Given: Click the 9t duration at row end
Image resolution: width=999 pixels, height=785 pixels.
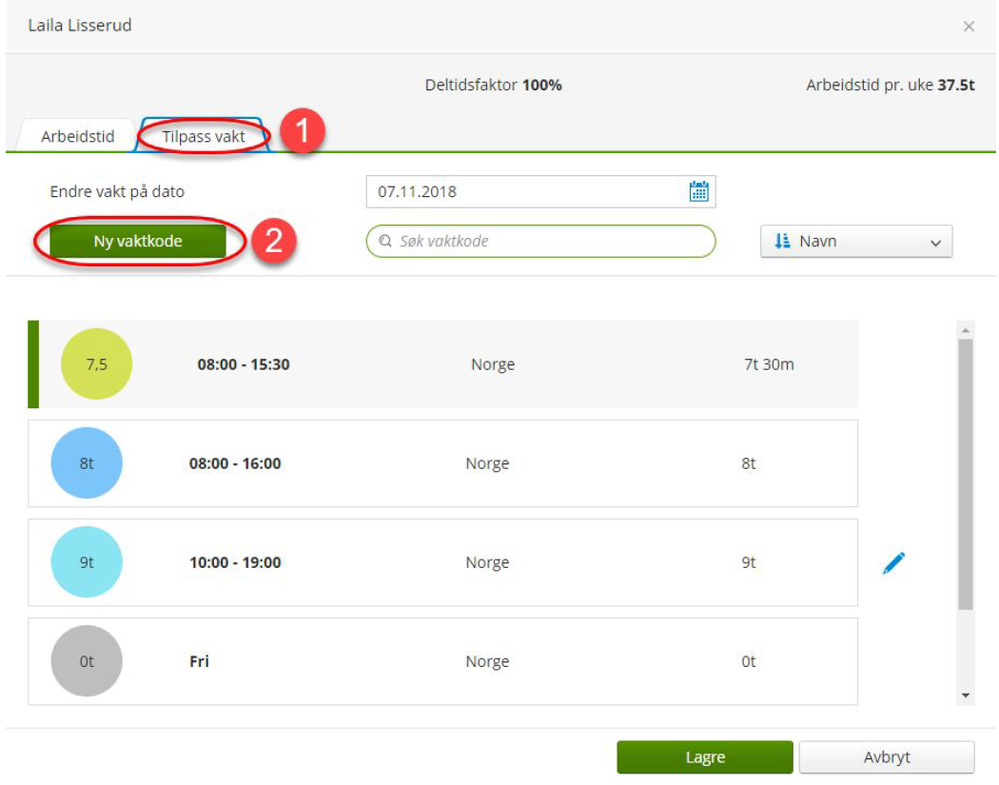Looking at the screenshot, I should pos(749,563).
